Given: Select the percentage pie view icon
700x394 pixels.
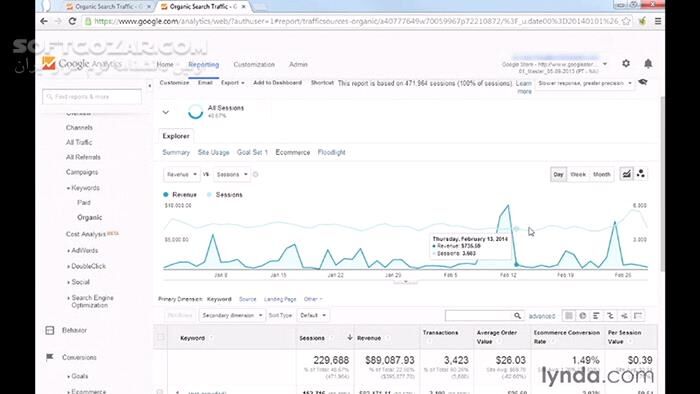Looking at the screenshot, I should 583,315.
